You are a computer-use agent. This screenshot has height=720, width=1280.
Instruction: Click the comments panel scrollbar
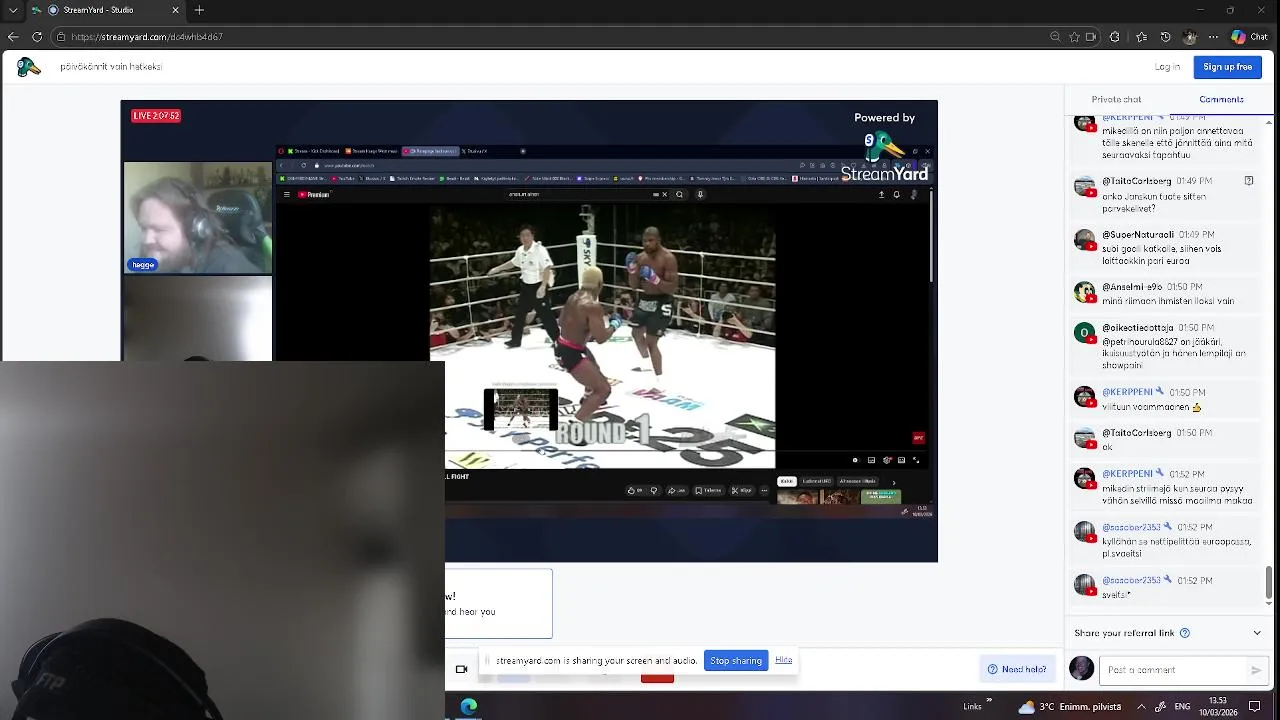[1269, 580]
